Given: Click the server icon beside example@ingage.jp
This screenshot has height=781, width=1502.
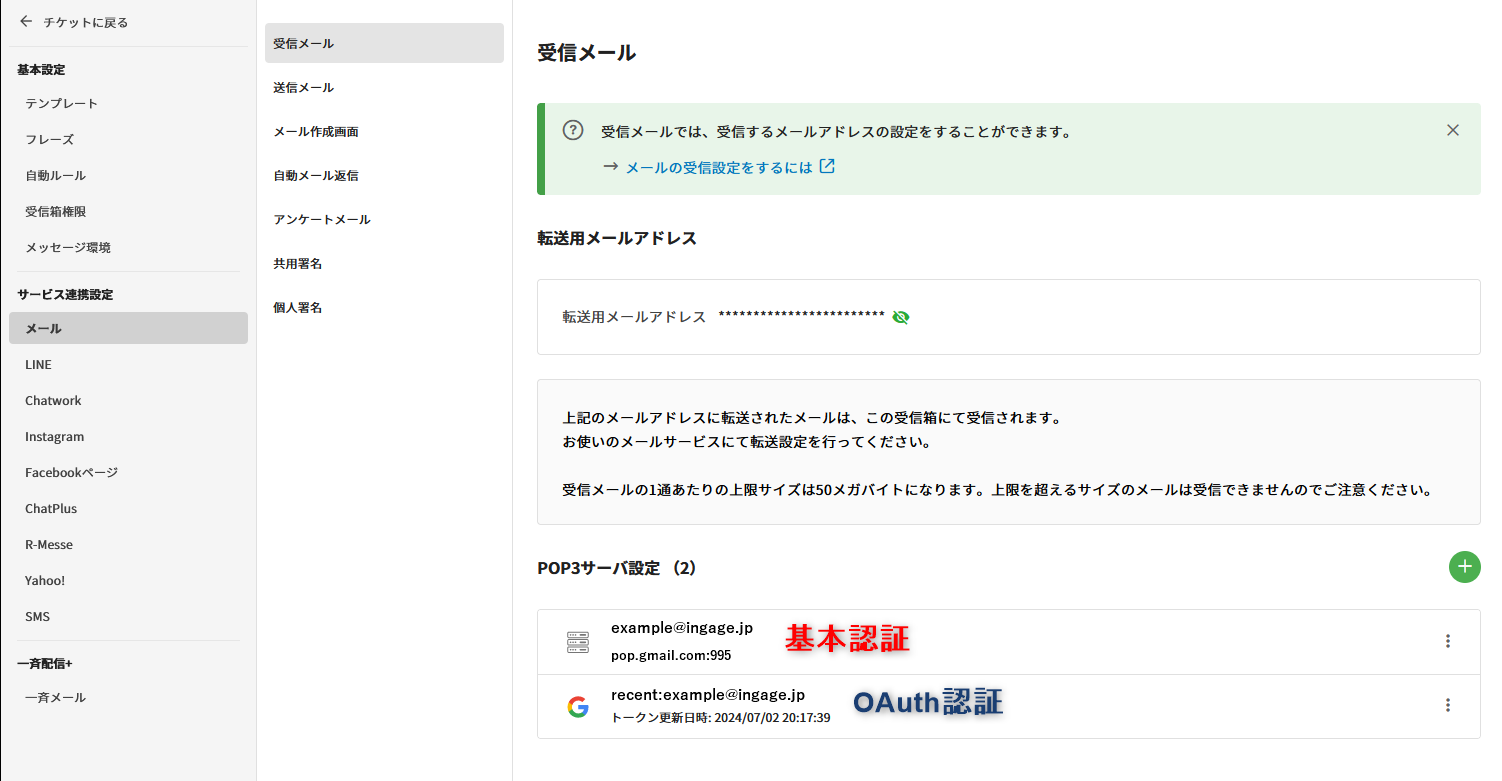Looking at the screenshot, I should click(578, 642).
